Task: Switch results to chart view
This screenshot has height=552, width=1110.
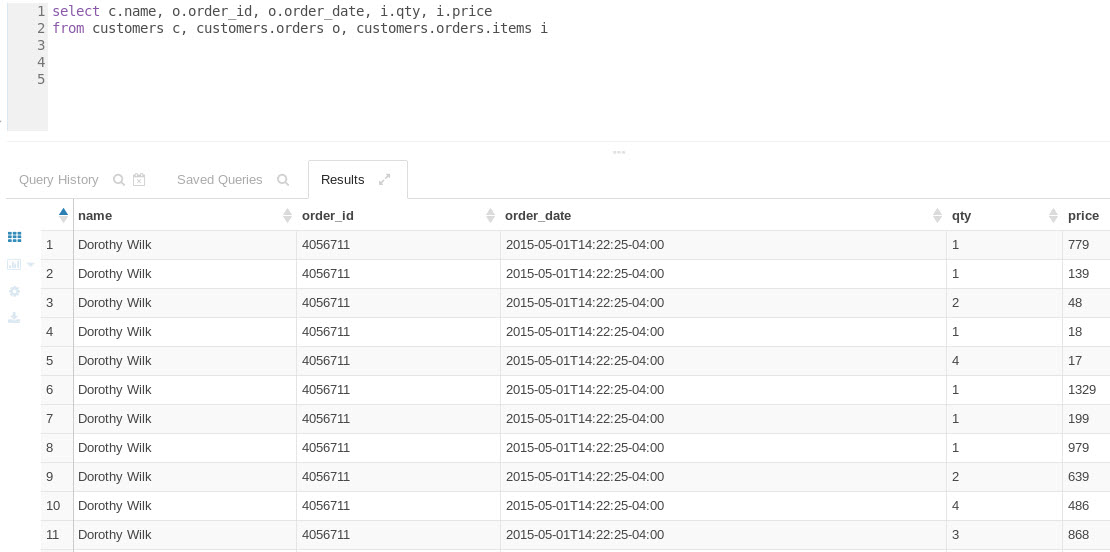Action: tap(14, 264)
